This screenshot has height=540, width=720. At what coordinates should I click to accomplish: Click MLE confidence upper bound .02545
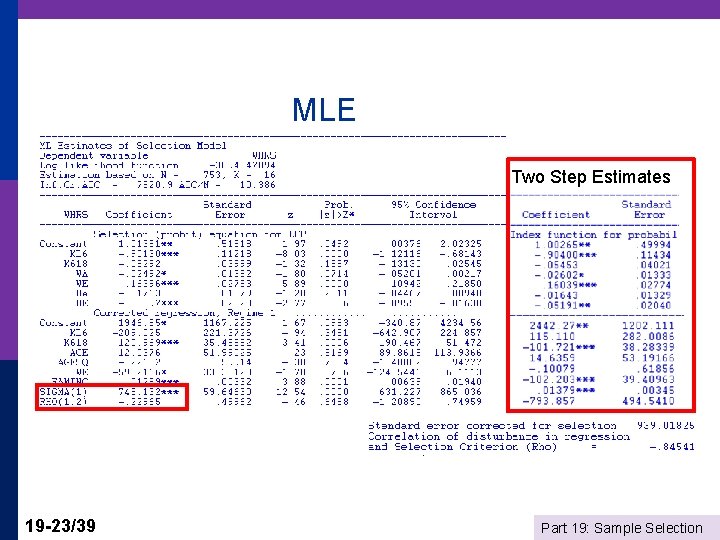464,264
